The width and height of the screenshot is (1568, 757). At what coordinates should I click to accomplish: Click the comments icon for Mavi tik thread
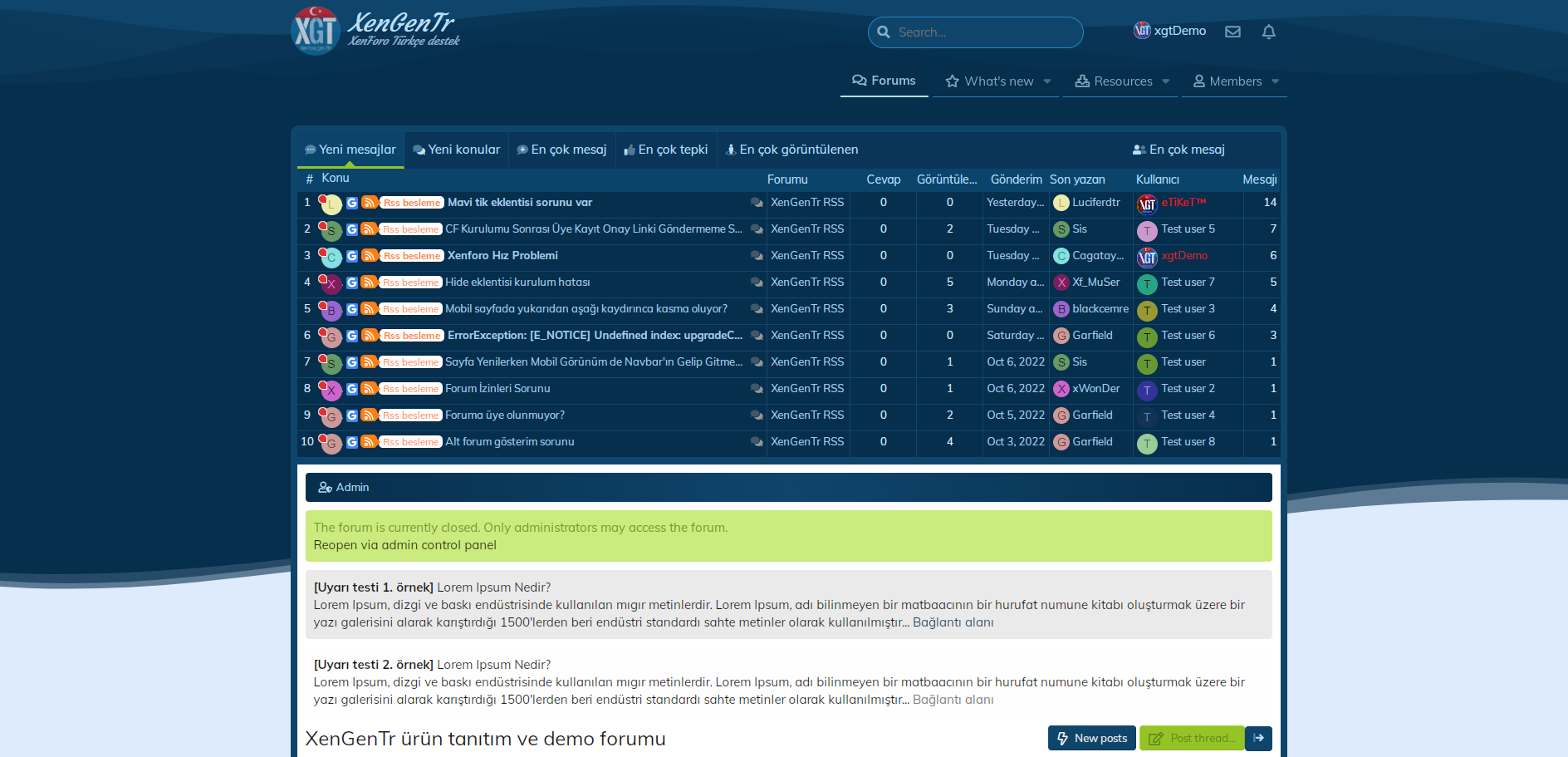coord(757,203)
